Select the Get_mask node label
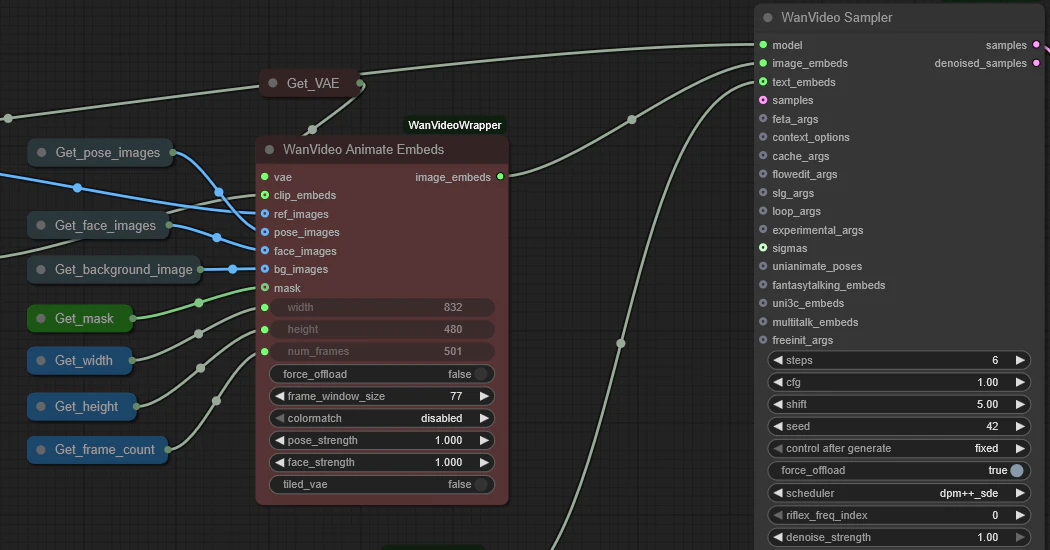The image size is (1050, 550). coord(84,318)
